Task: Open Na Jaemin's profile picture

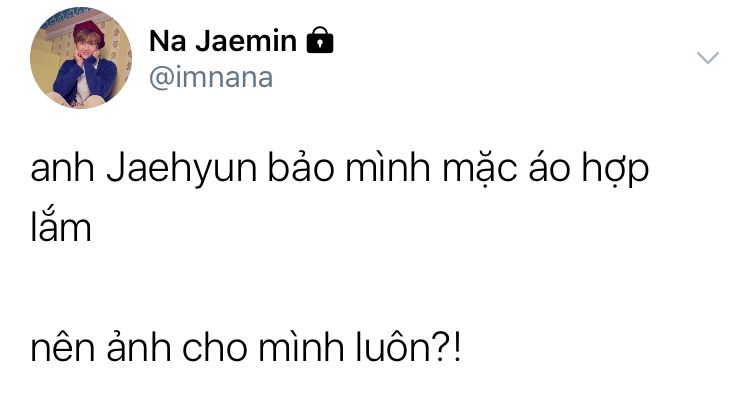Action: point(81,57)
